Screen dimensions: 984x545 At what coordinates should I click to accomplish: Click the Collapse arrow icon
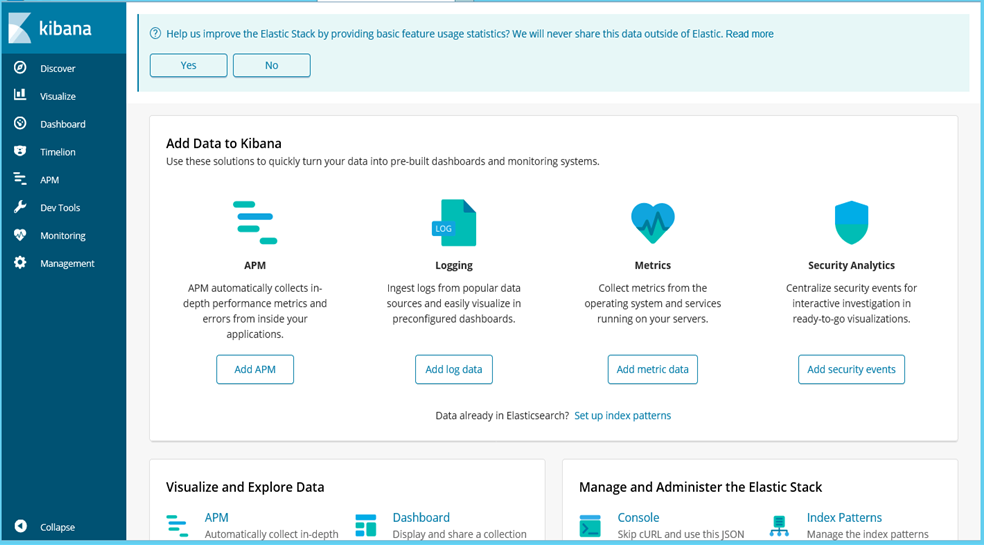[20, 526]
